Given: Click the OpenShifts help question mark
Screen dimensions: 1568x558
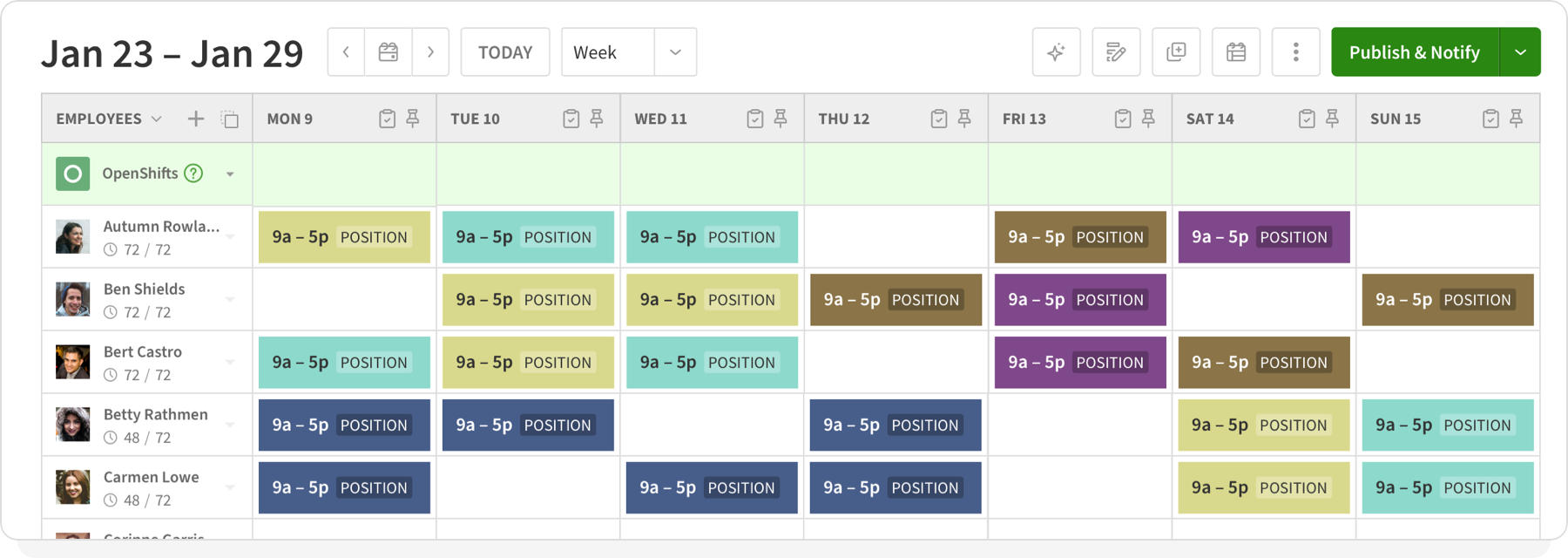Looking at the screenshot, I should (193, 174).
